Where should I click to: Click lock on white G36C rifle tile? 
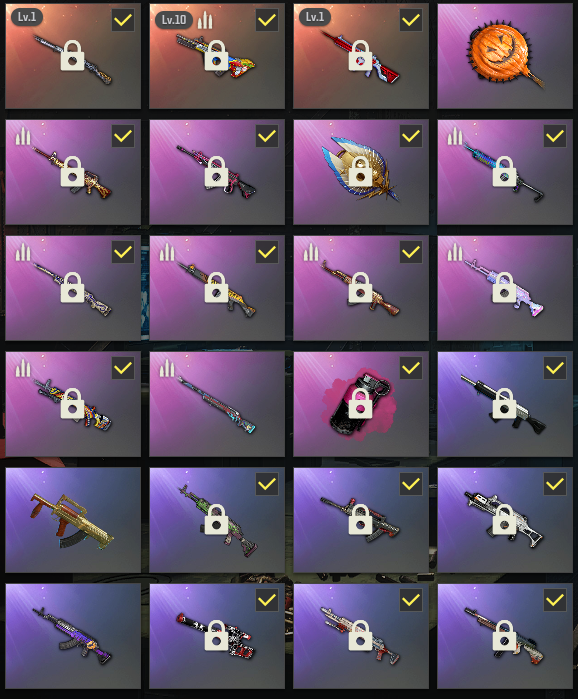click(504, 520)
